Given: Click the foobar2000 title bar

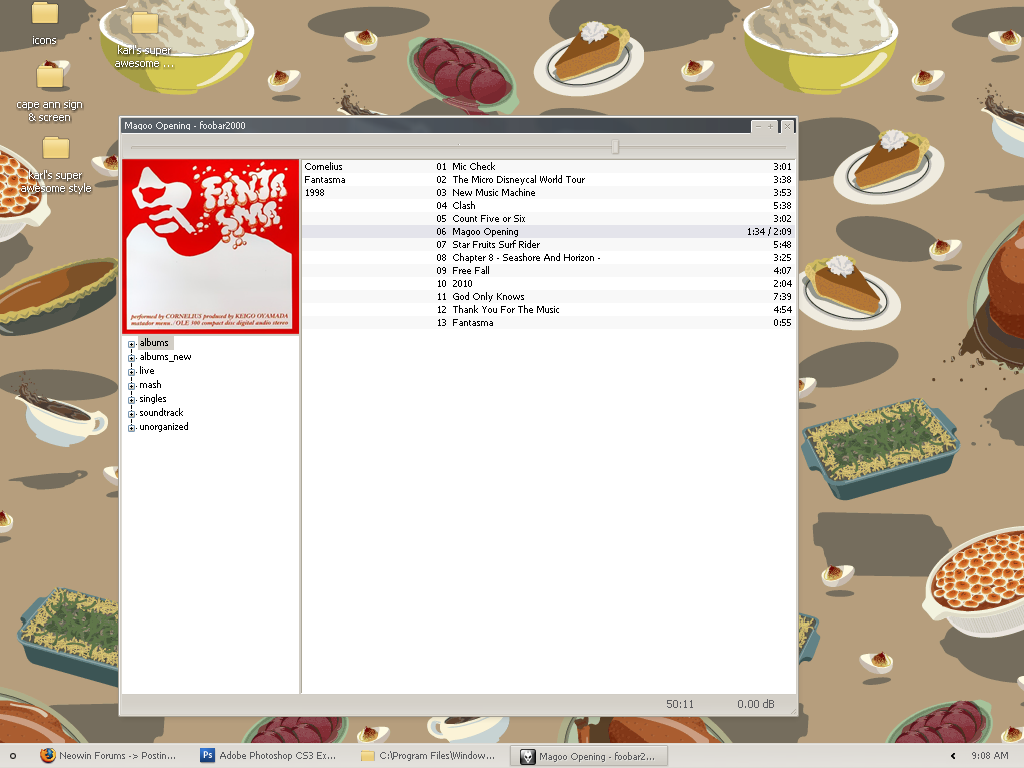Looking at the screenshot, I should point(434,125).
